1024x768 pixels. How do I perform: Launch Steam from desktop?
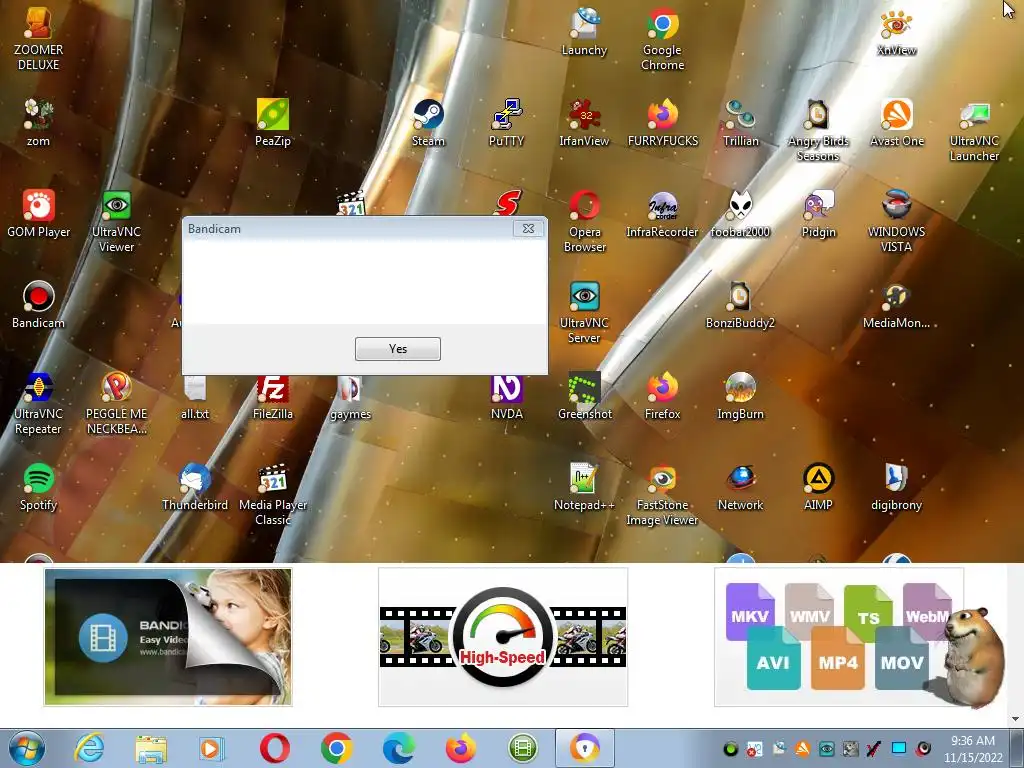(x=428, y=123)
